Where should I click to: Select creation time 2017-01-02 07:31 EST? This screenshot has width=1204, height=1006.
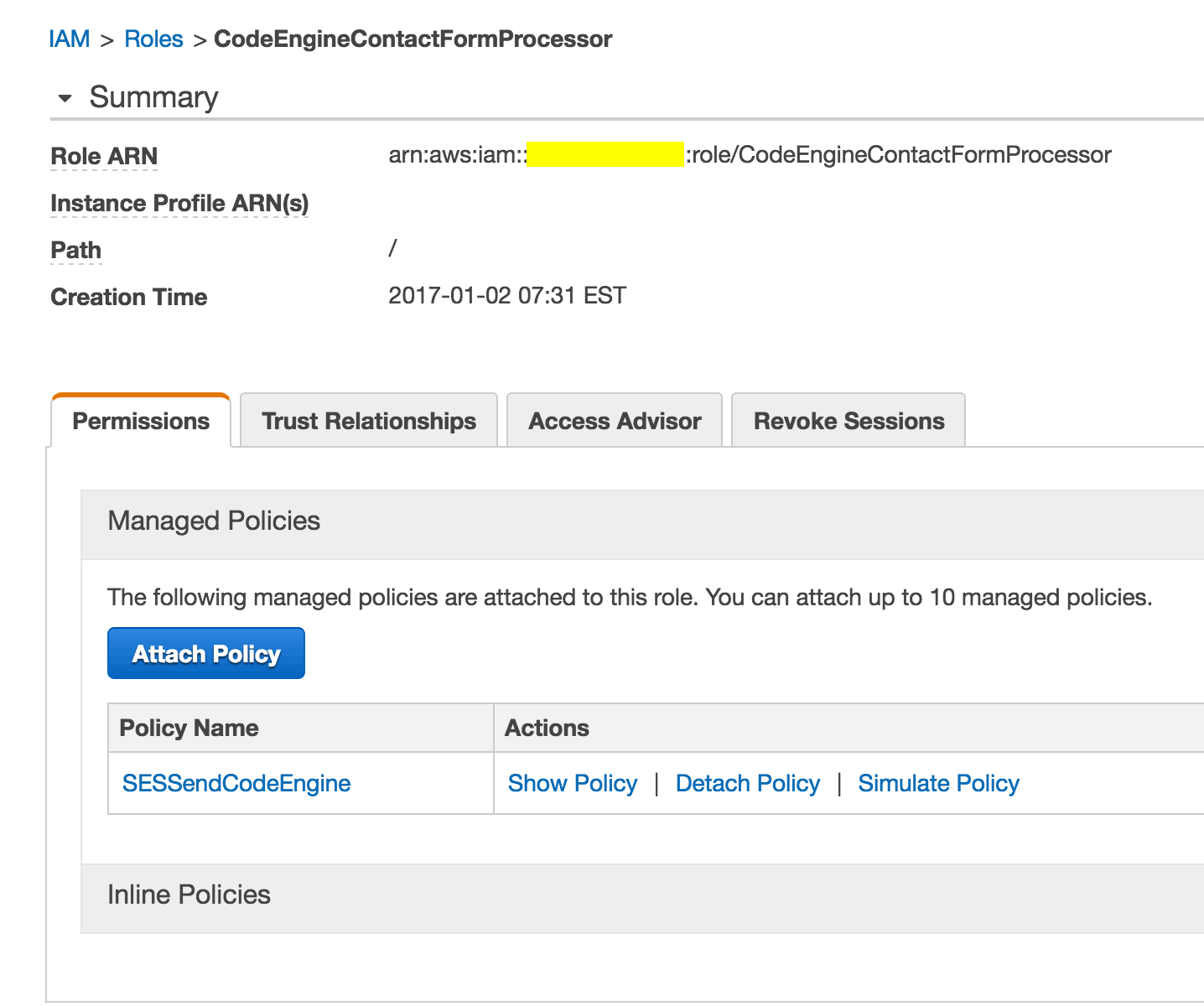click(x=507, y=296)
